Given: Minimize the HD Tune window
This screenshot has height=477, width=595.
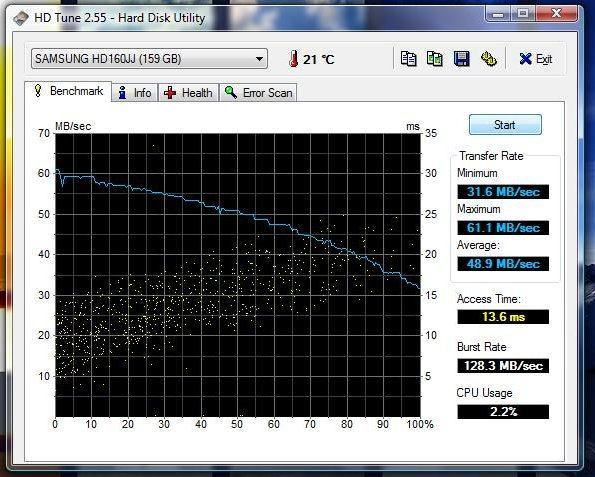Looking at the screenshot, I should 498,14.
